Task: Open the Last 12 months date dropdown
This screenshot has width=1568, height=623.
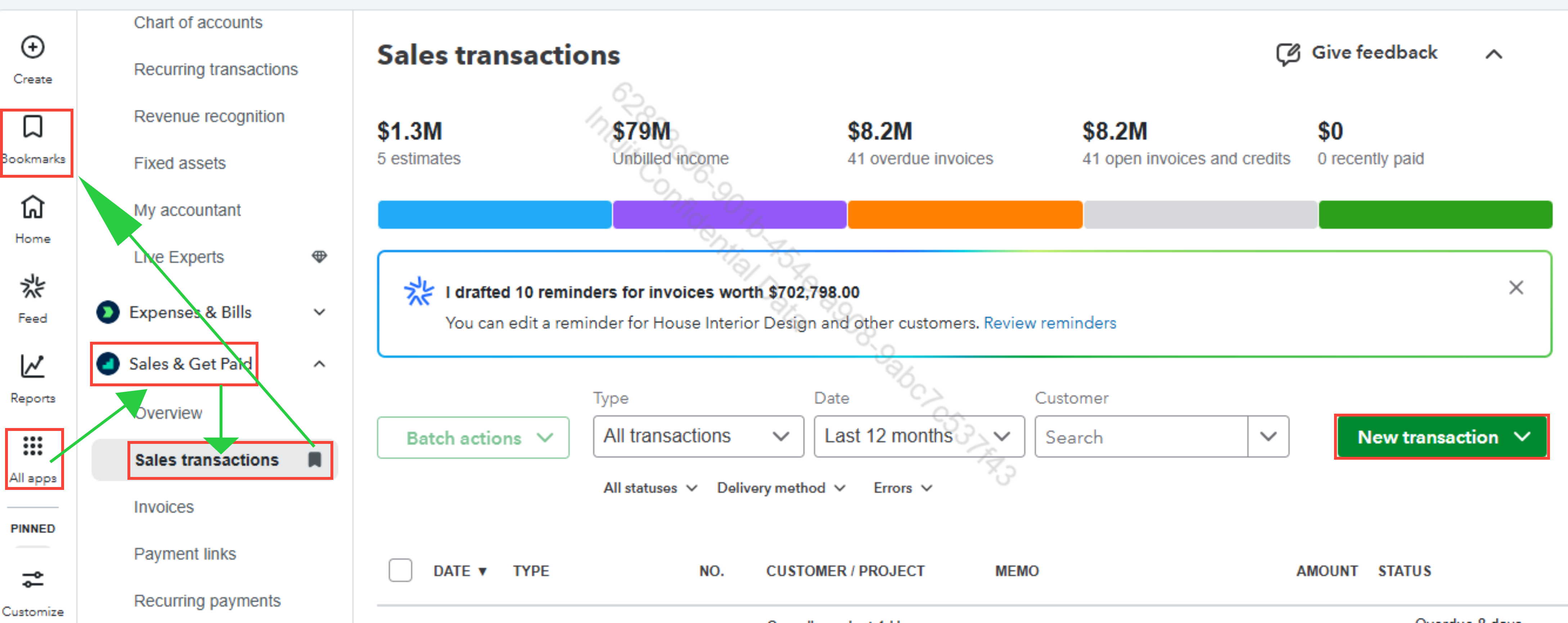Action: tap(918, 437)
